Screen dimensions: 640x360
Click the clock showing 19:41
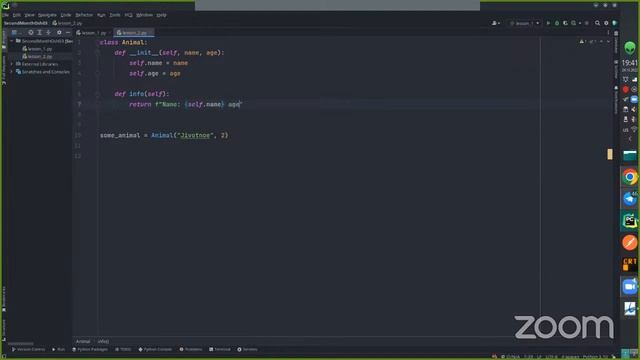tap(629, 63)
